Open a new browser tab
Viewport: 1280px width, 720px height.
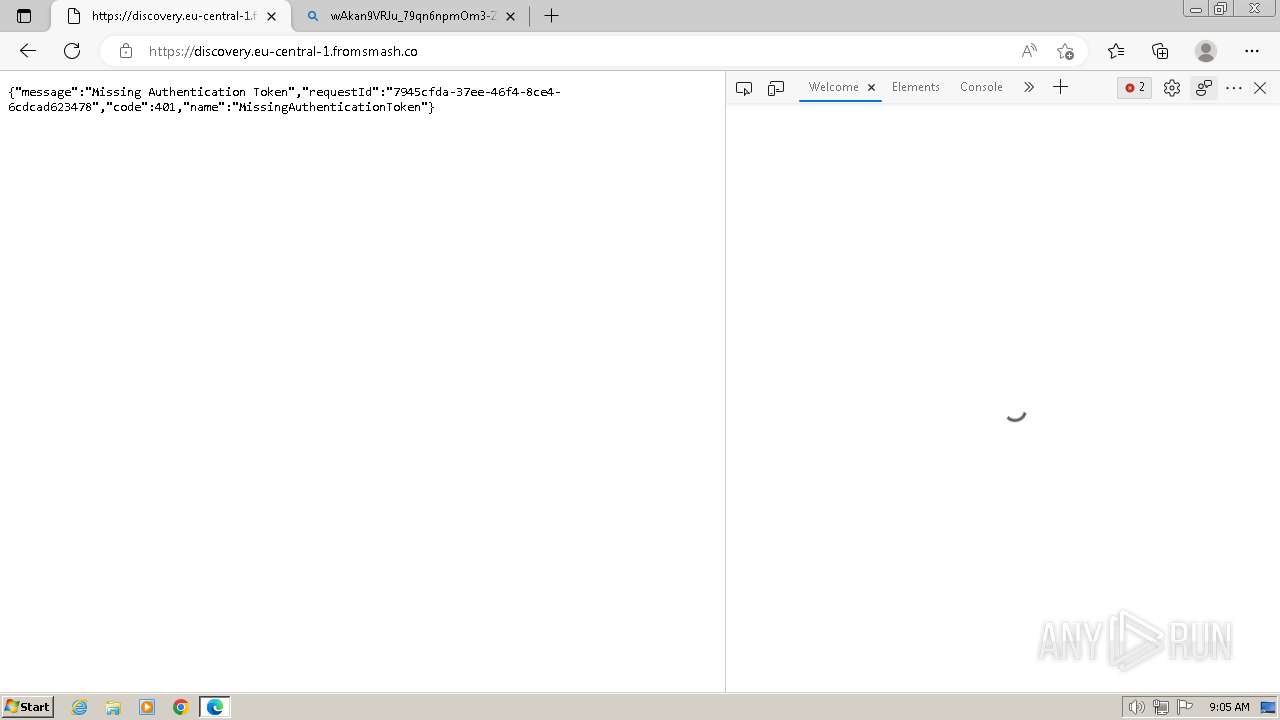pyautogui.click(x=551, y=16)
